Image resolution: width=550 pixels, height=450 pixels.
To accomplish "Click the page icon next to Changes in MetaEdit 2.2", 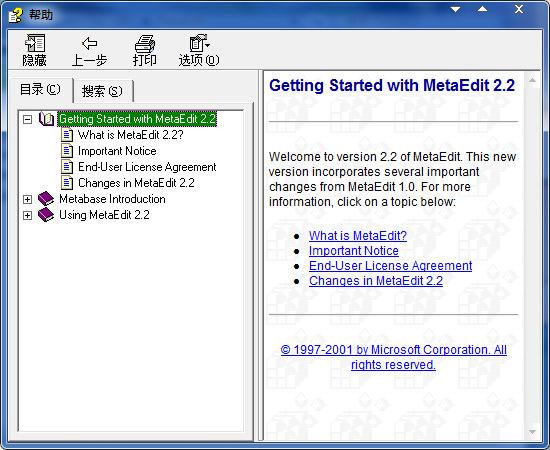I will click(x=67, y=183).
